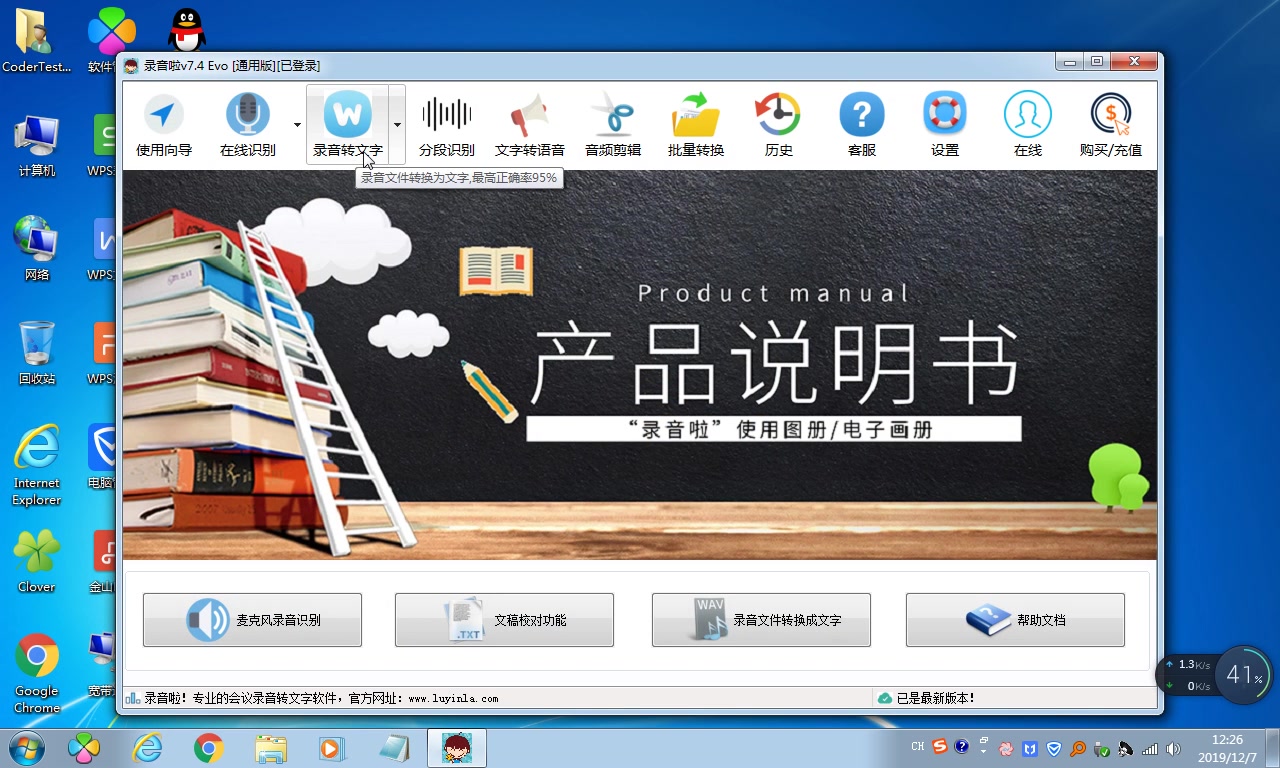Open the Clover desktop icon
Viewport: 1280px width, 768px height.
pyautogui.click(x=37, y=561)
